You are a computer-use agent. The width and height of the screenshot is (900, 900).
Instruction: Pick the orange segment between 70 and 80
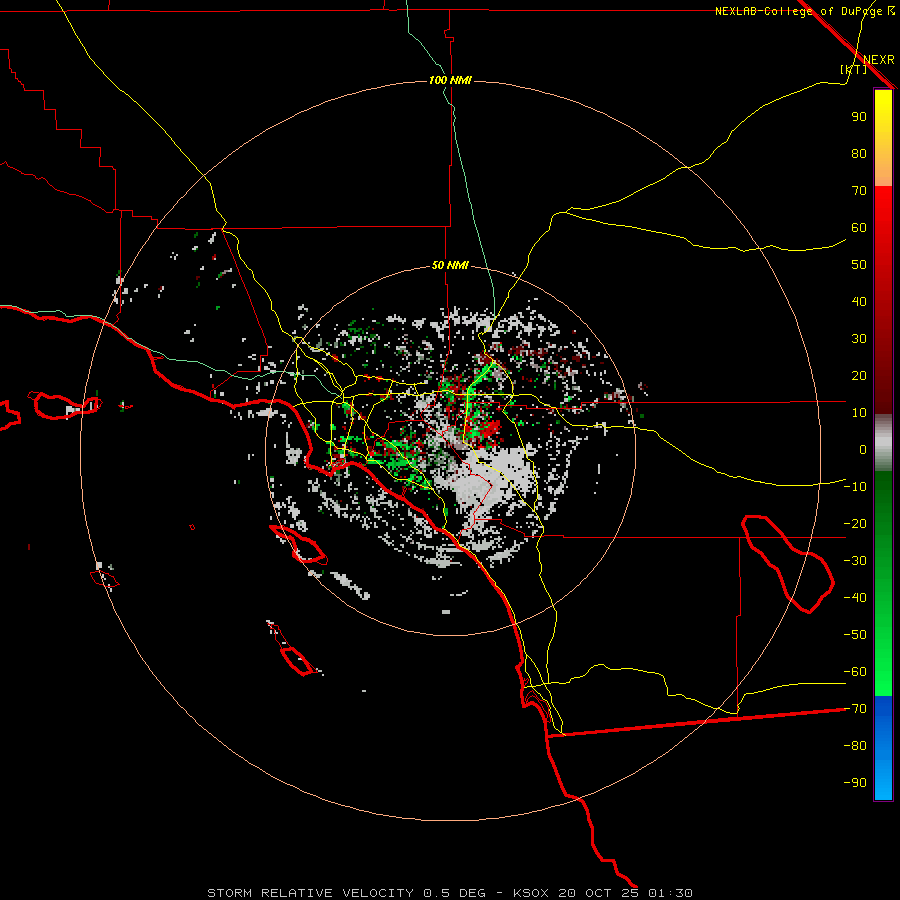click(x=883, y=172)
